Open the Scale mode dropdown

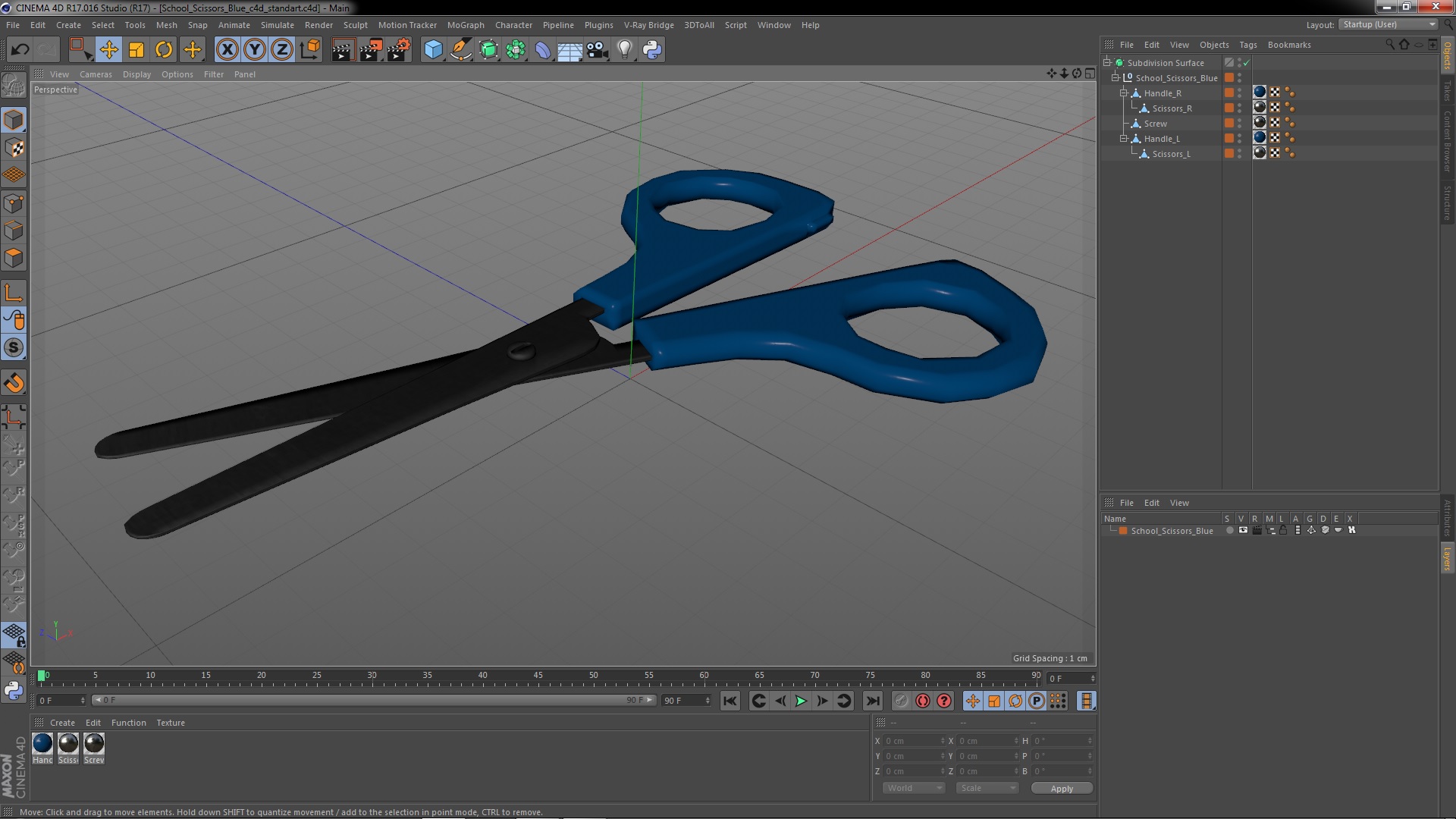987,789
